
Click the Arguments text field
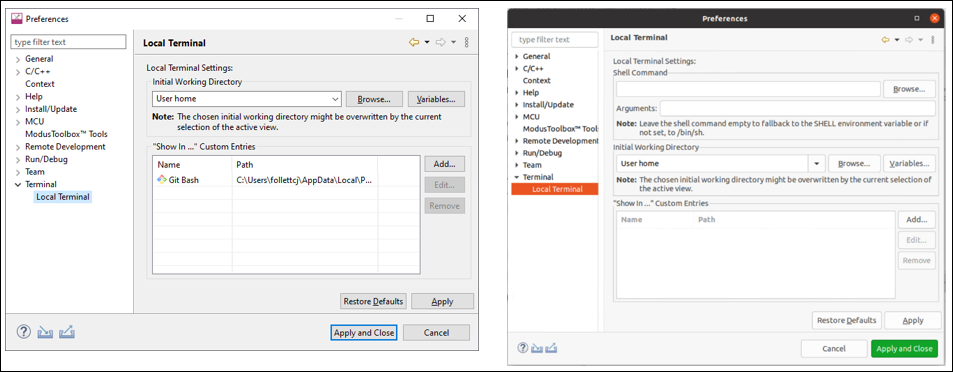pos(798,108)
